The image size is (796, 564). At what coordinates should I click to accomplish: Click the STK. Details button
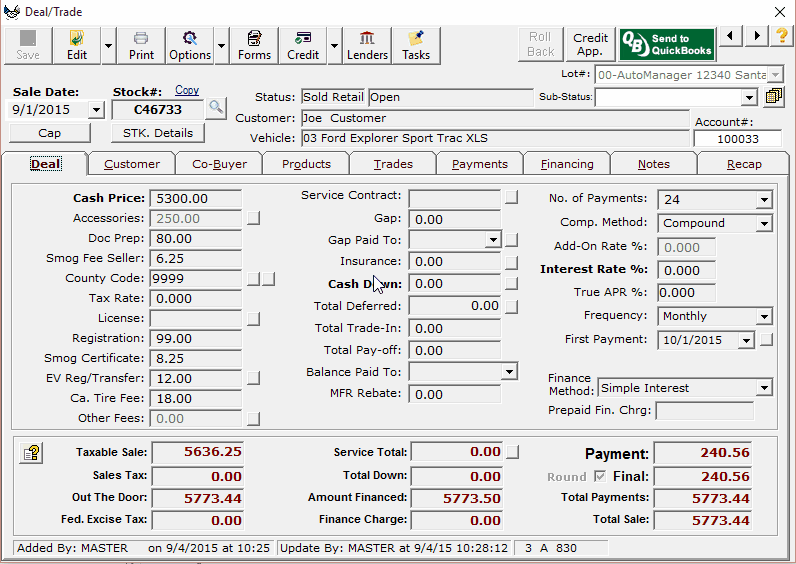point(158,133)
